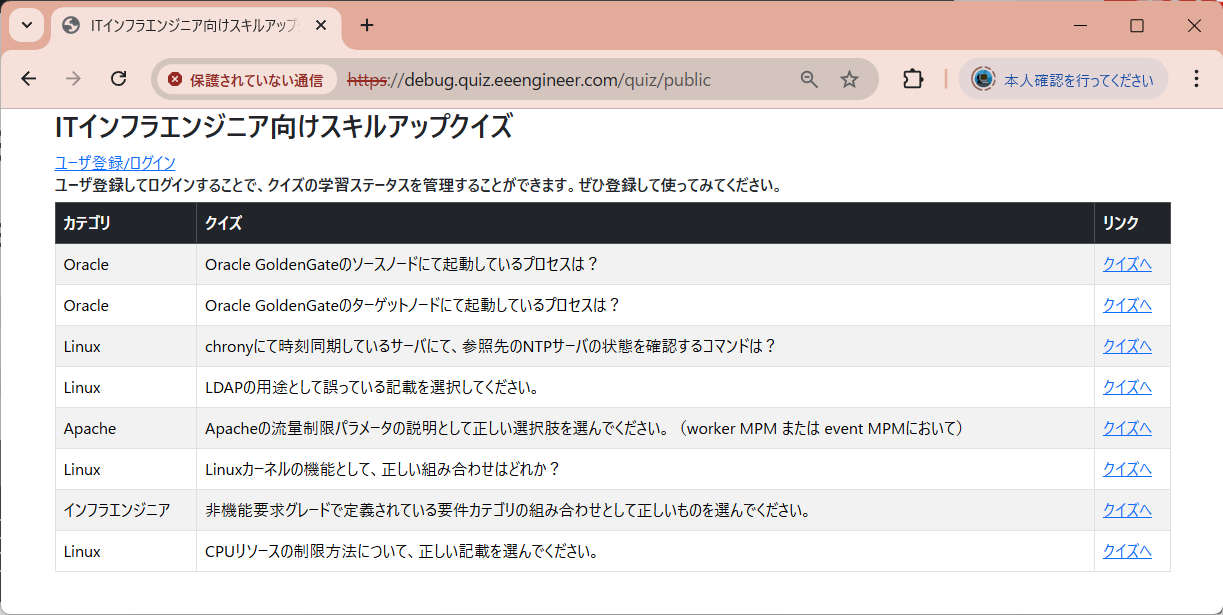Click the zoom magnifier icon in address bar
1223x615 pixels.
[809, 78]
